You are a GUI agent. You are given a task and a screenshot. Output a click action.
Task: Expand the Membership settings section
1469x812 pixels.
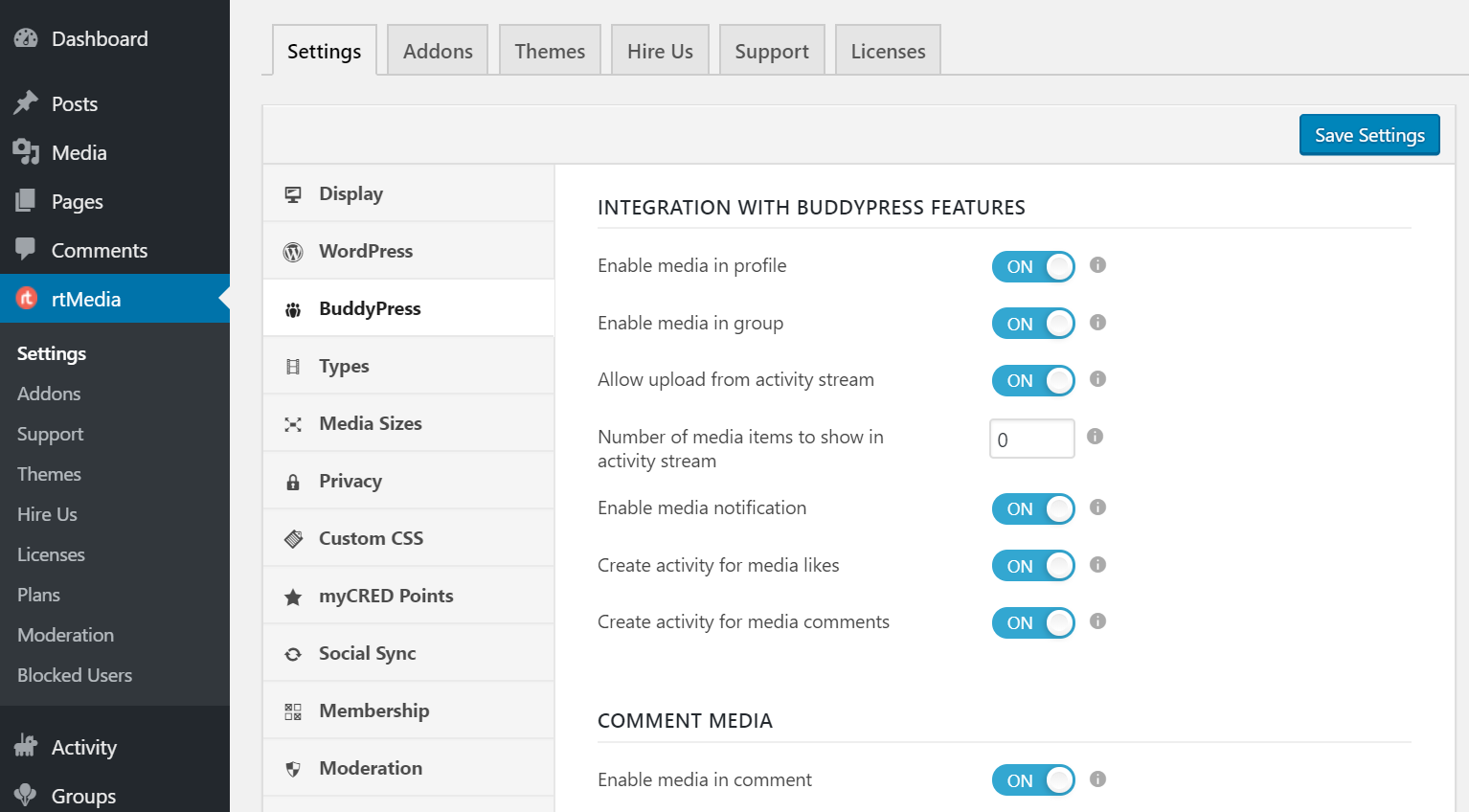[373, 710]
